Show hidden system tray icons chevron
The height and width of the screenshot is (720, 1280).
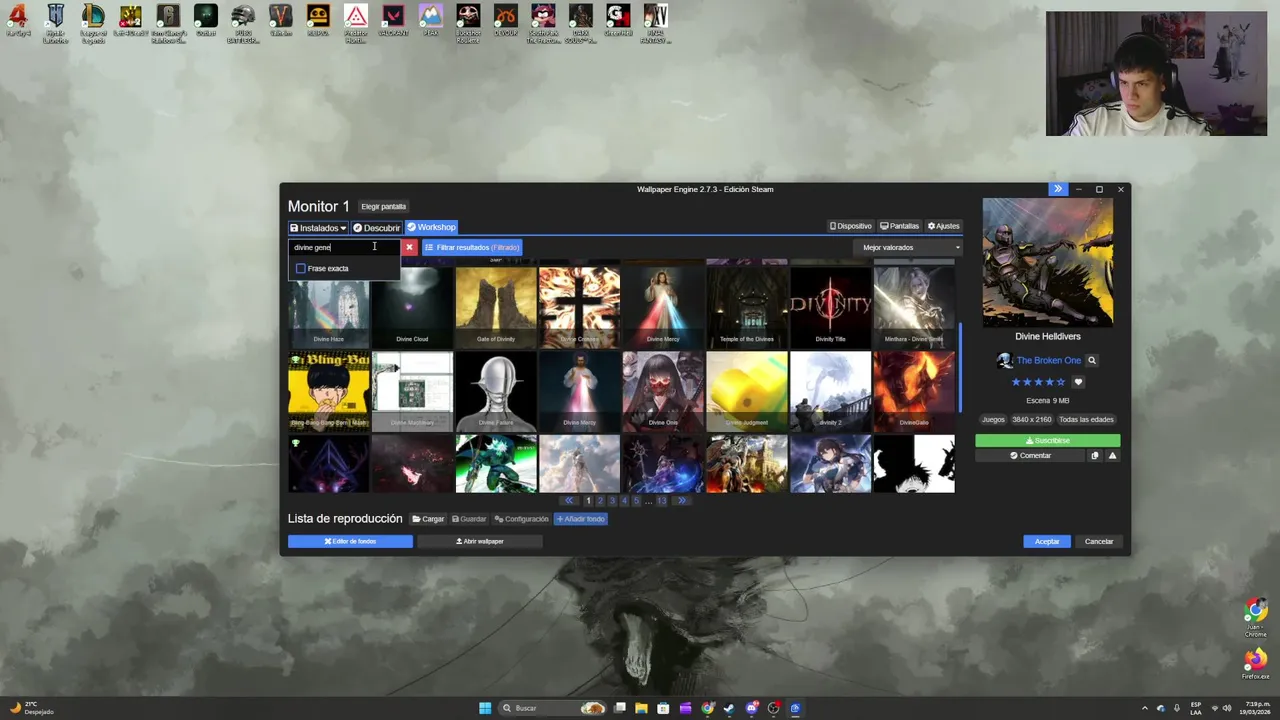tap(1145, 708)
